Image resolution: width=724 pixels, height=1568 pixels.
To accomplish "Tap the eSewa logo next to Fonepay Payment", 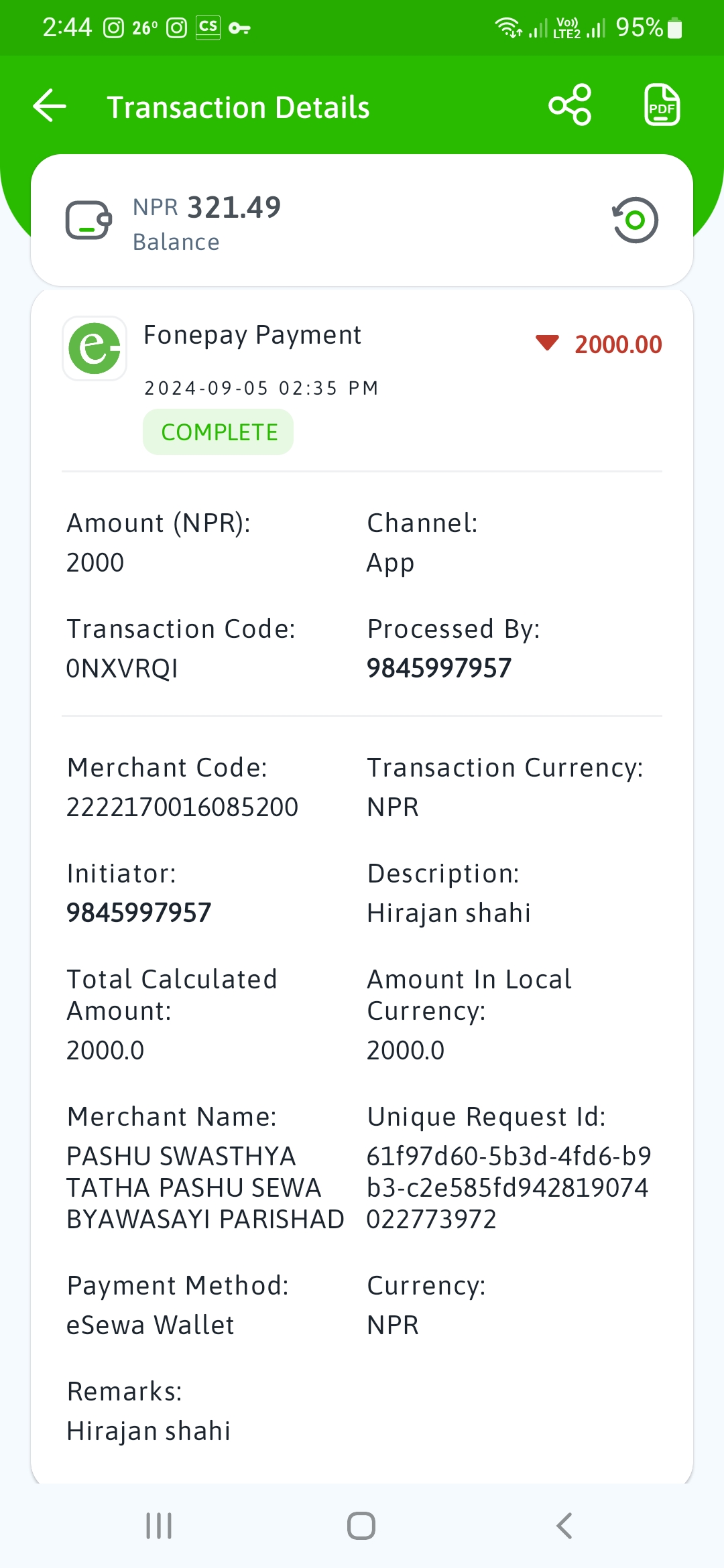I will click(x=95, y=348).
